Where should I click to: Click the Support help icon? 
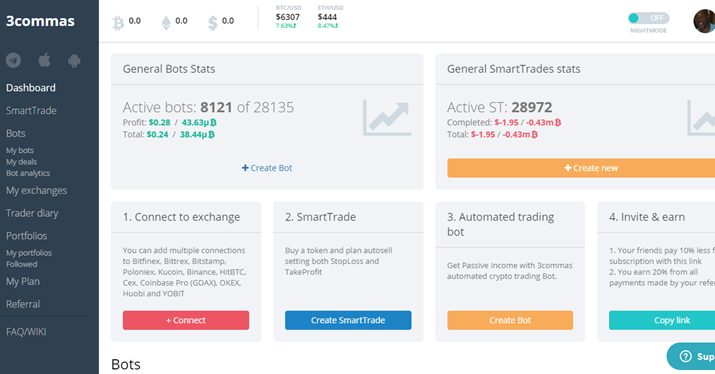pos(686,356)
